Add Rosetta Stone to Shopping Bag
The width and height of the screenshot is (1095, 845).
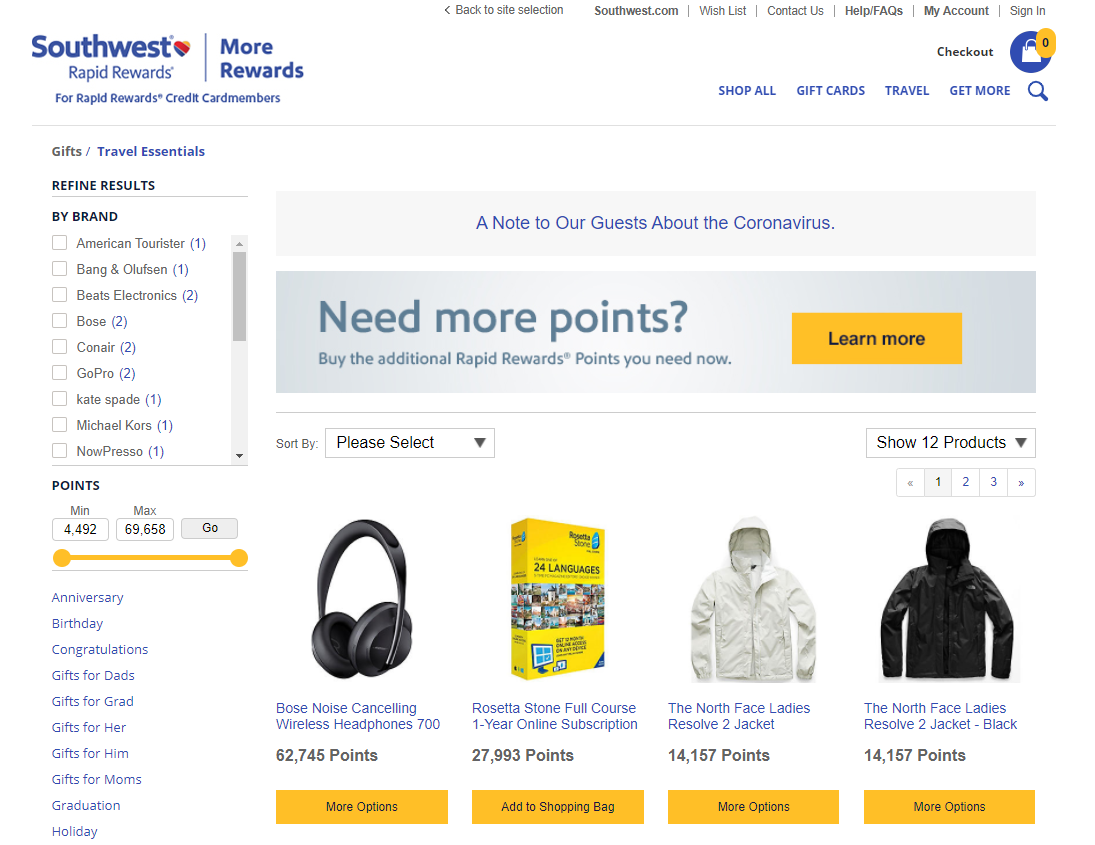[x=557, y=806]
